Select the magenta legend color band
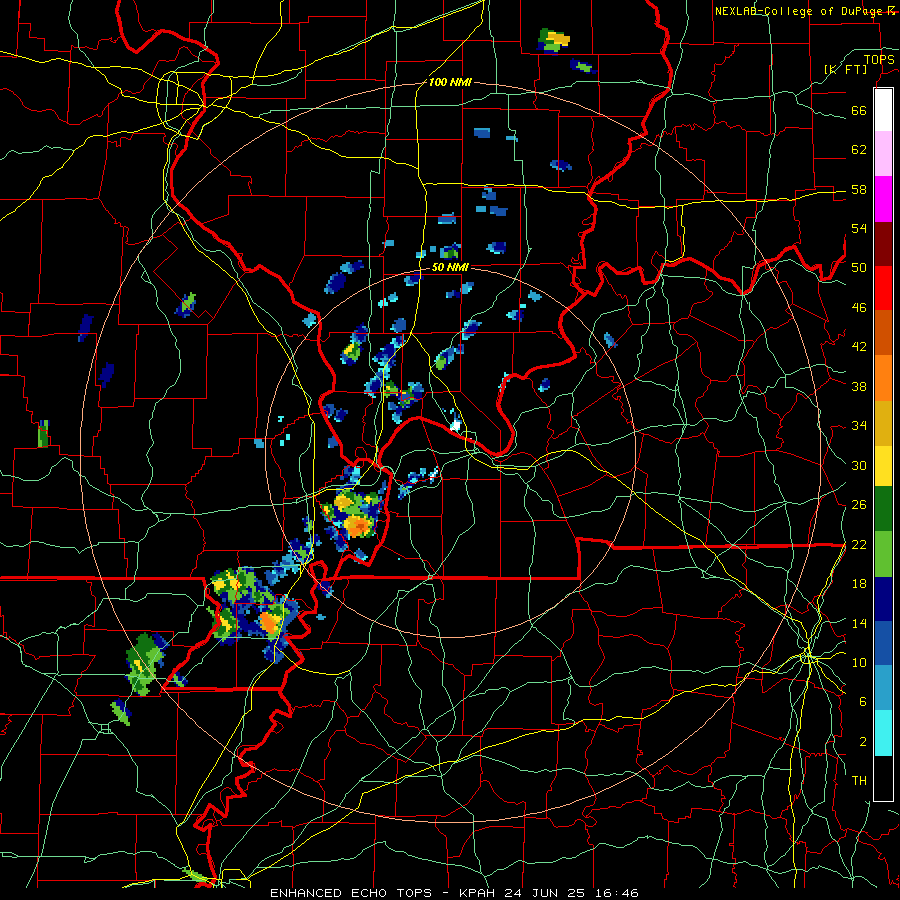 coord(883,199)
